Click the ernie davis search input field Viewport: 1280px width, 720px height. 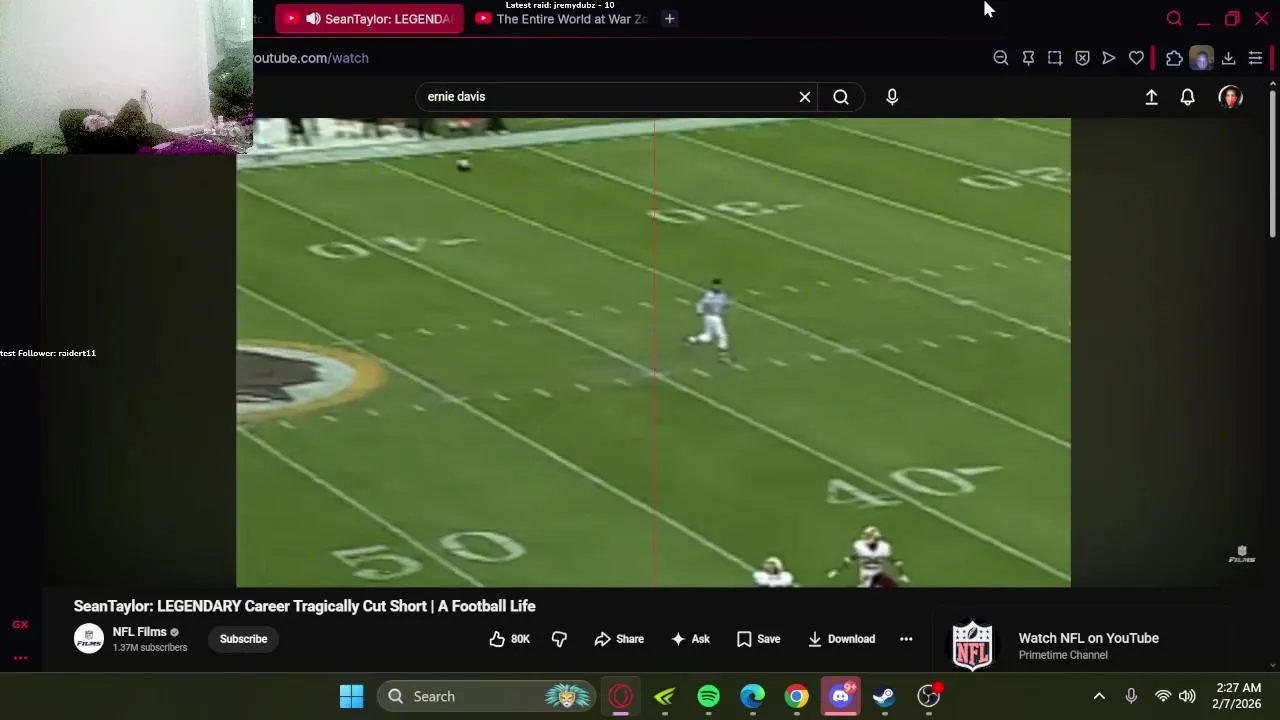(605, 97)
